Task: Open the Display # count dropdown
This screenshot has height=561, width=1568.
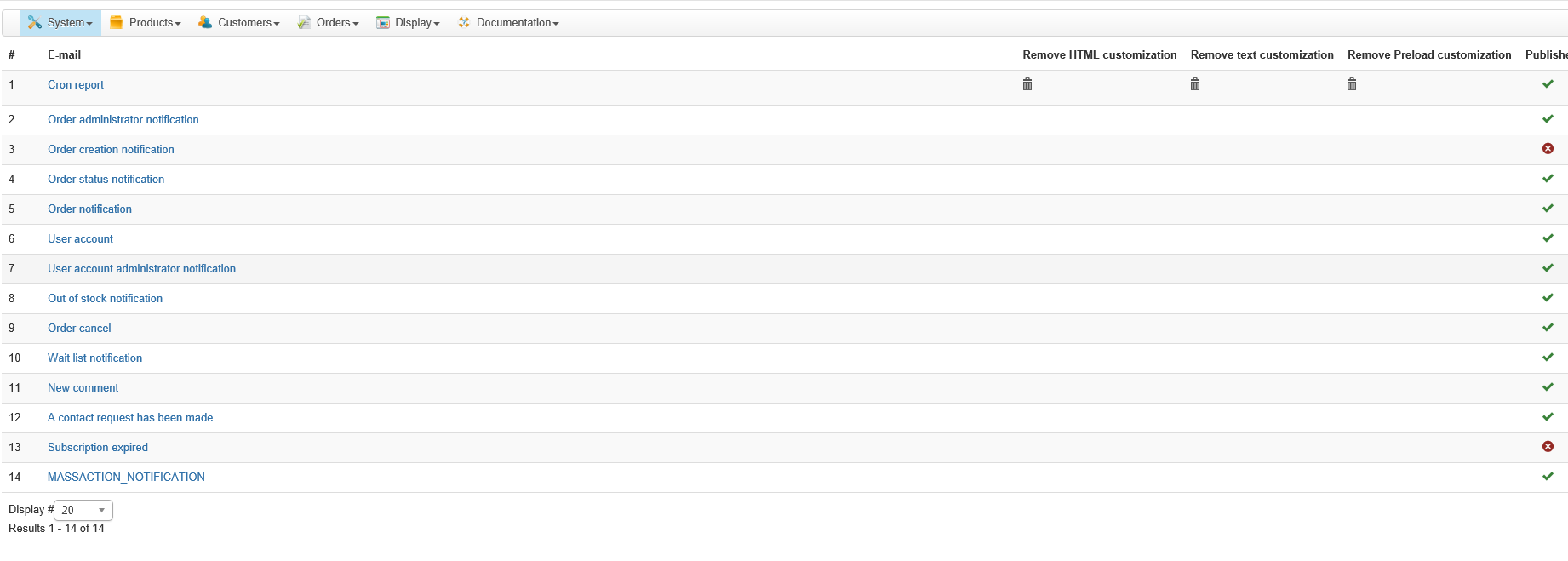Action: click(83, 510)
